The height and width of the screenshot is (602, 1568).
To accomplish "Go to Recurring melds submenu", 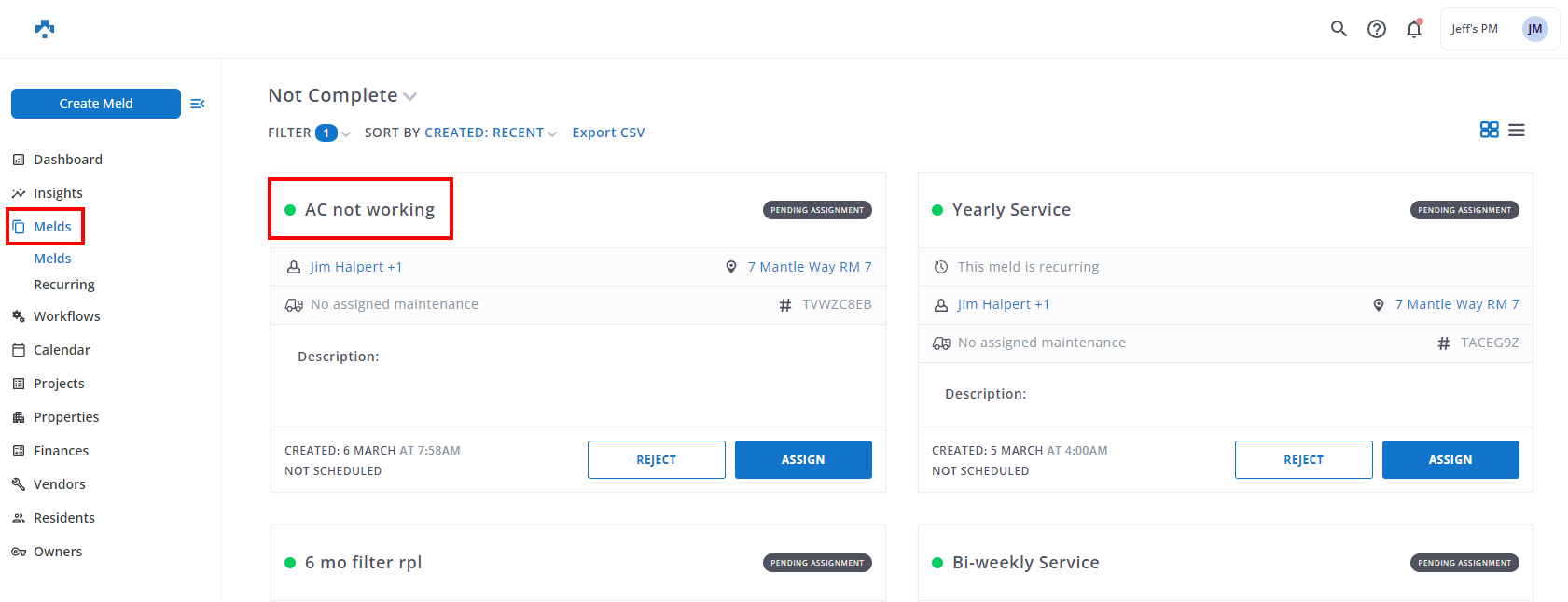I will (x=64, y=285).
